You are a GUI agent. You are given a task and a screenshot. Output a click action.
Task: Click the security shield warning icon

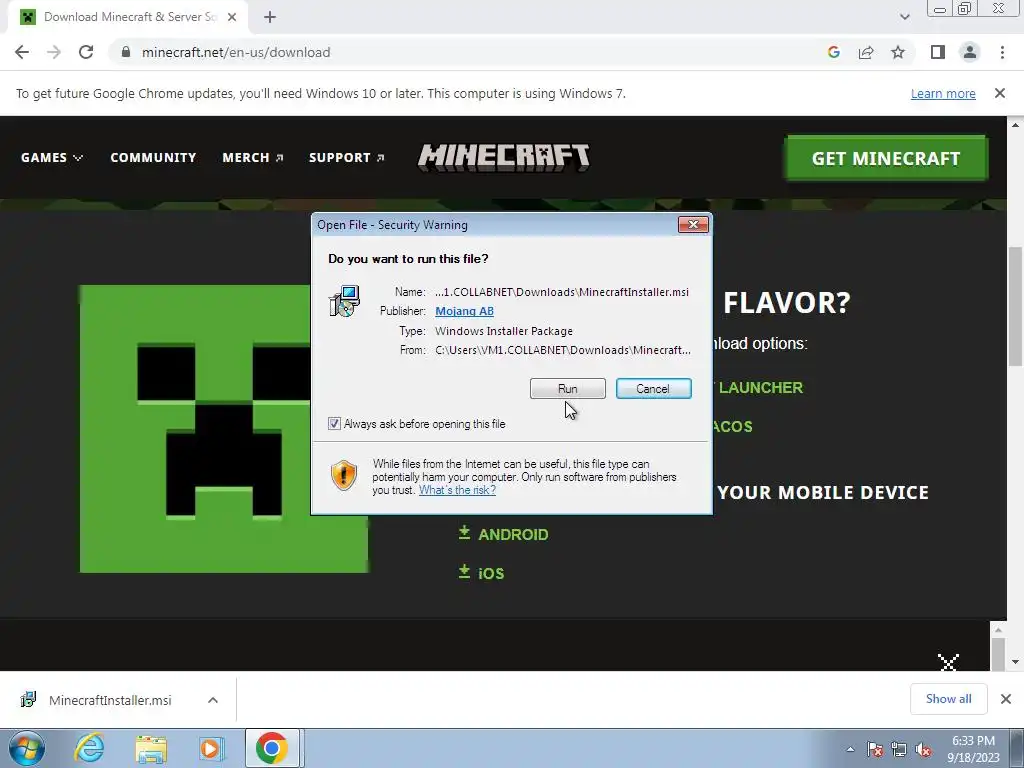point(344,475)
